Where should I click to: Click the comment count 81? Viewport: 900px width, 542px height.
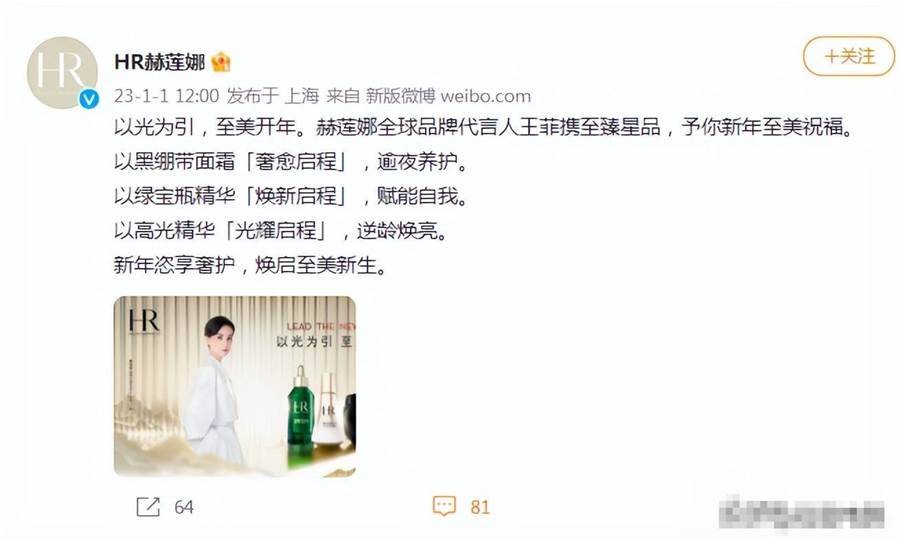(480, 507)
